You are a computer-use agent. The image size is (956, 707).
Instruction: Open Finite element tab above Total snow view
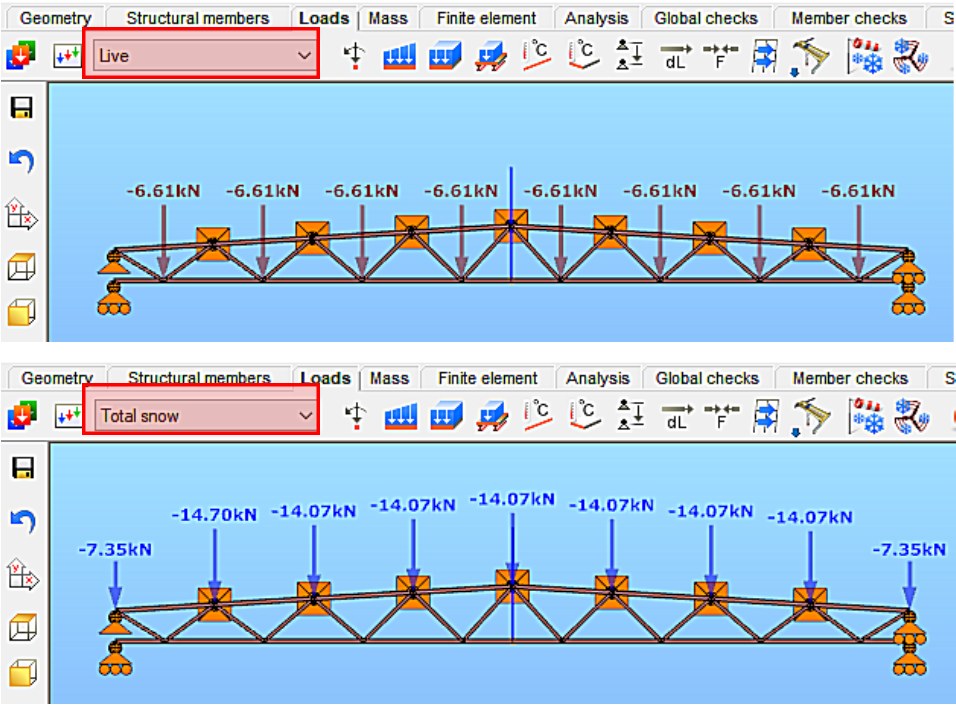pos(488,378)
